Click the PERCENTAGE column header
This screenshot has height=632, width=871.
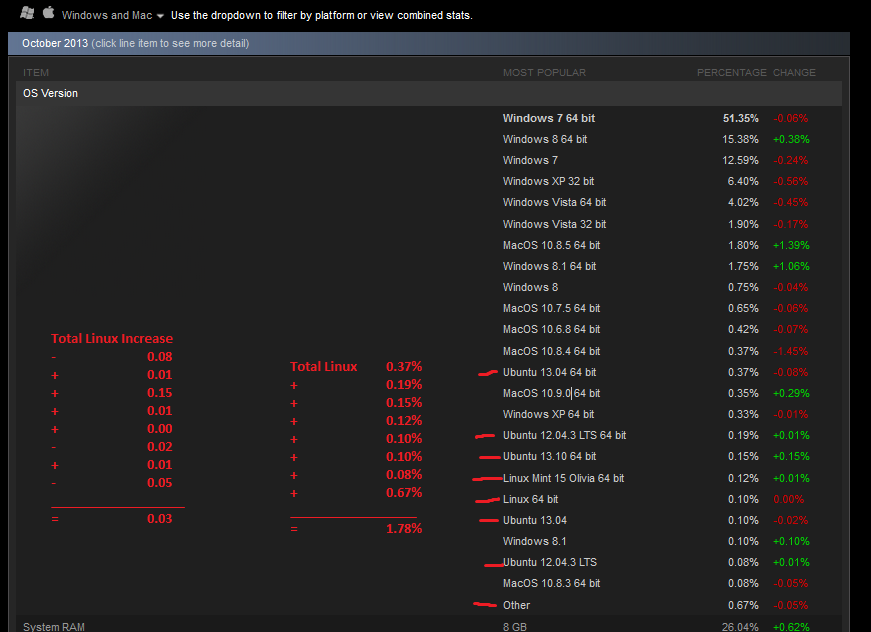pos(732,73)
